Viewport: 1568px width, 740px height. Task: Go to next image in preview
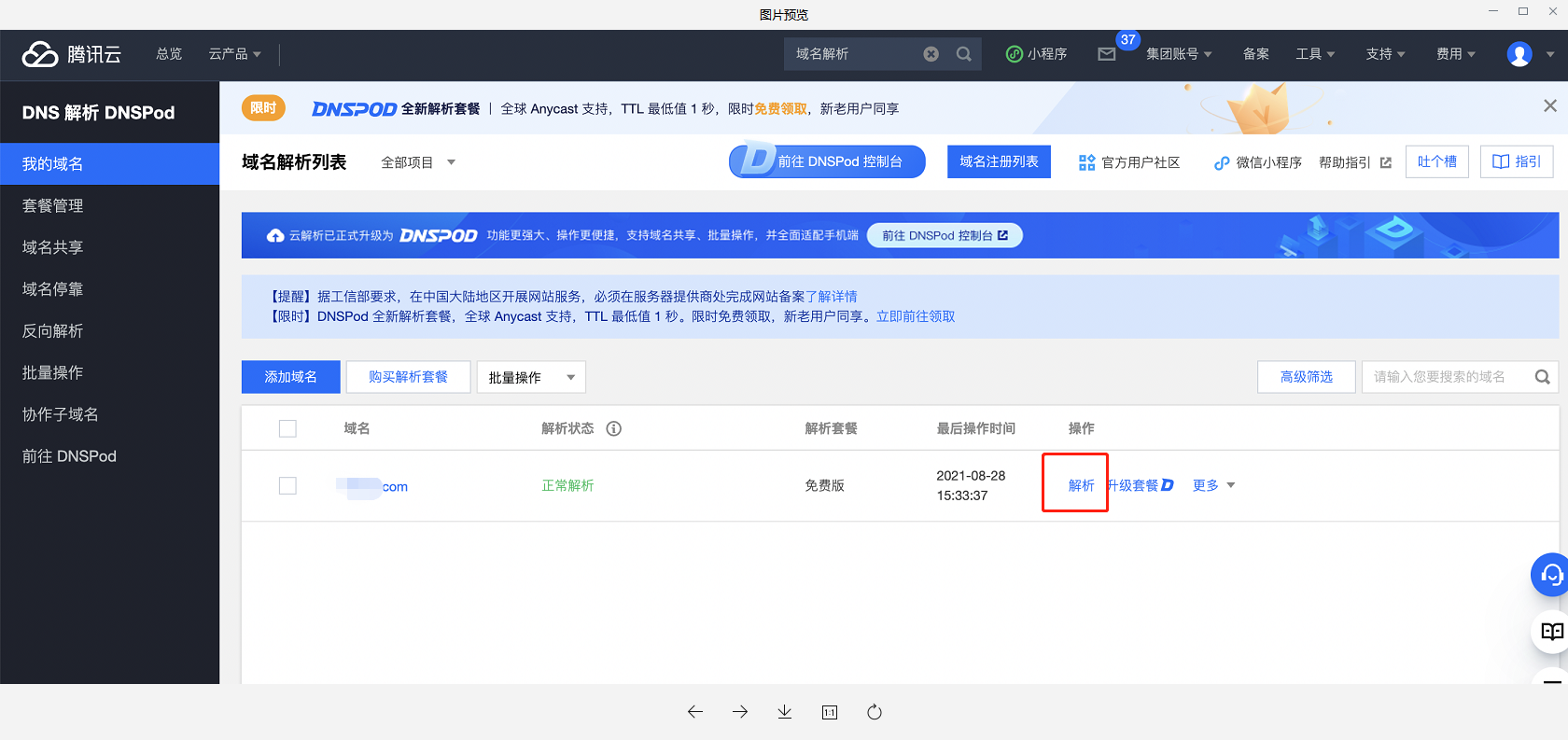(x=740, y=712)
